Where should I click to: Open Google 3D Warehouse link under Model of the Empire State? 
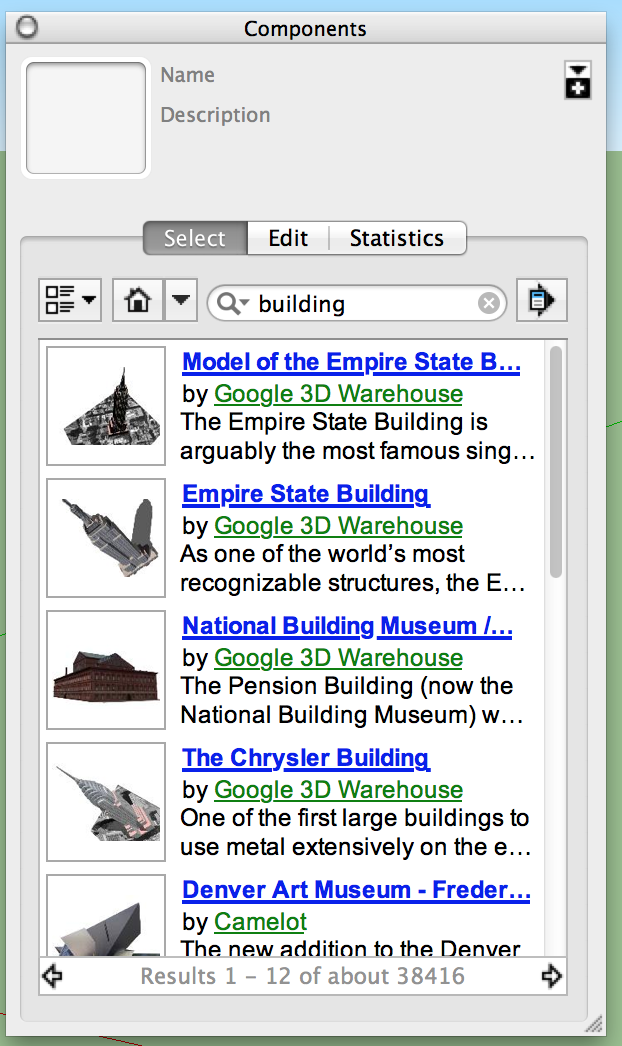point(338,394)
